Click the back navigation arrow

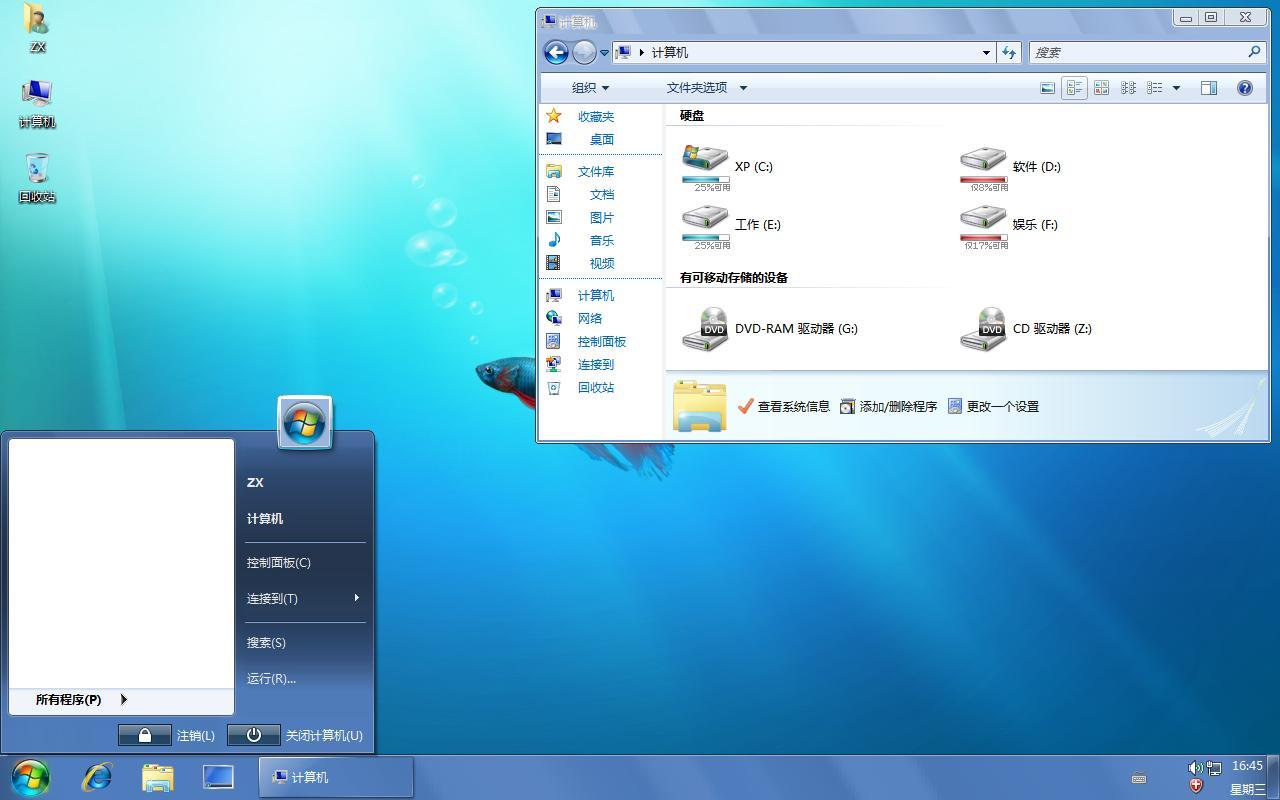point(556,53)
